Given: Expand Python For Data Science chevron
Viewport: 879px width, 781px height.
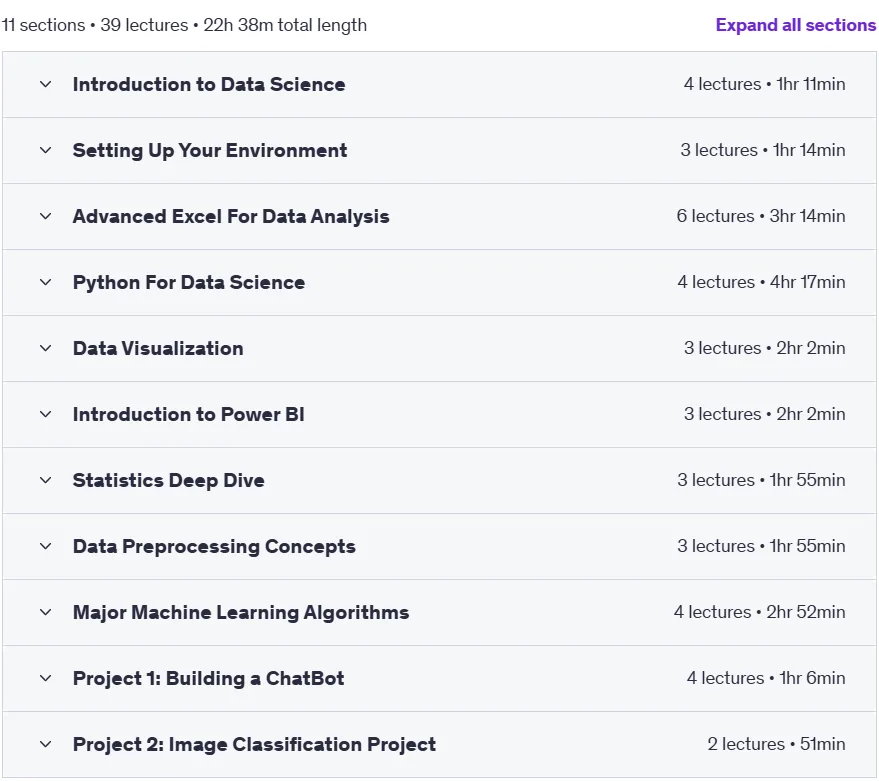Looking at the screenshot, I should click(x=46, y=283).
